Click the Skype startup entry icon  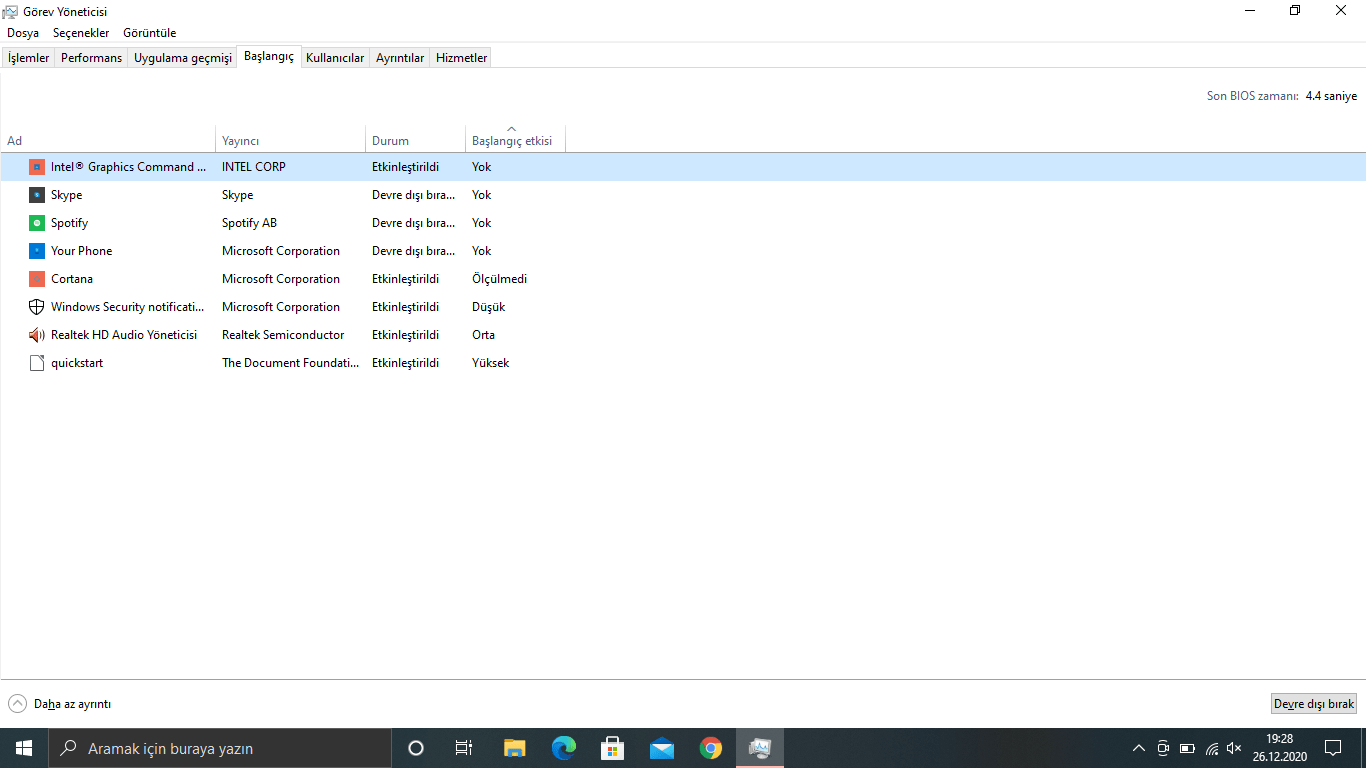37,195
